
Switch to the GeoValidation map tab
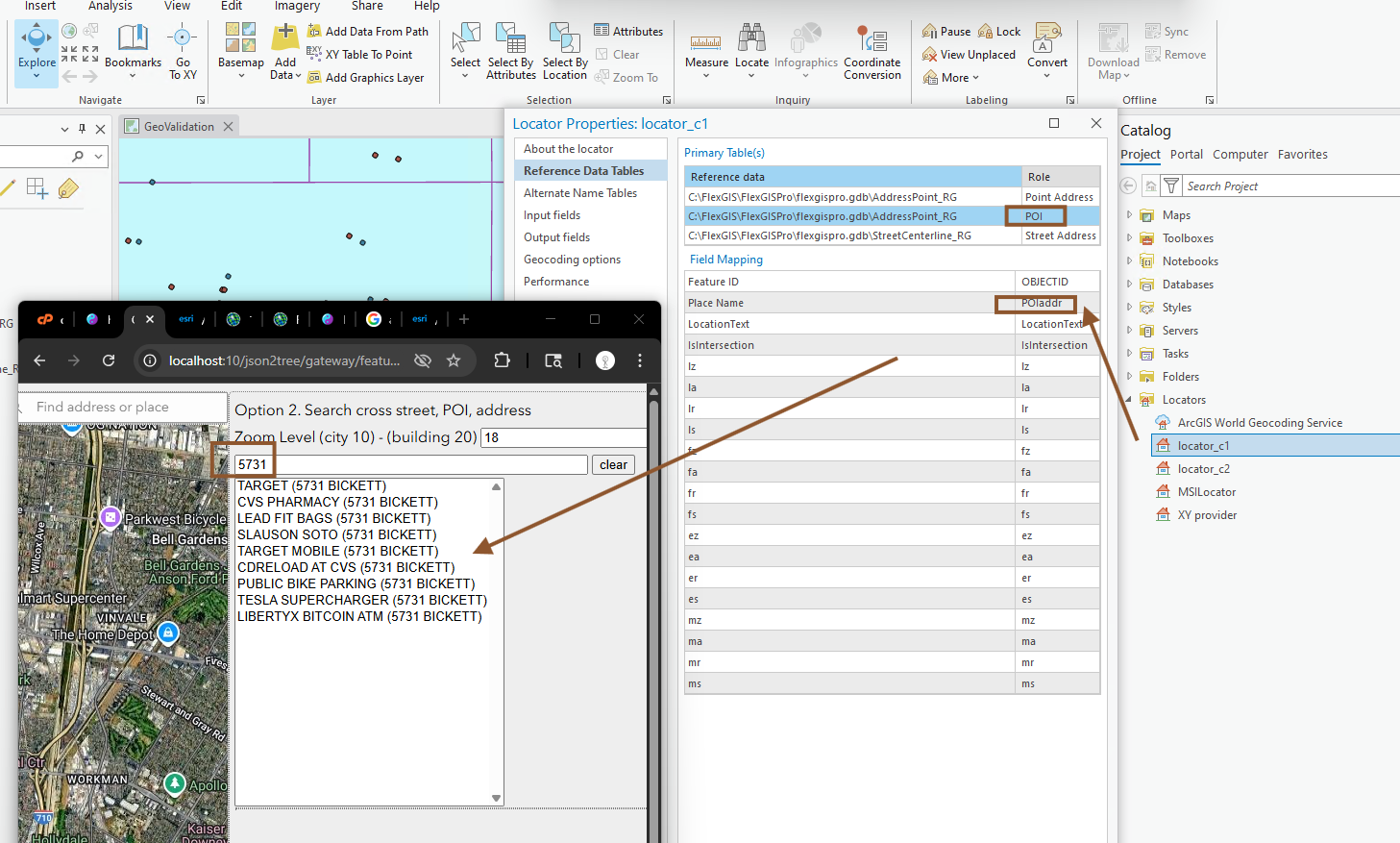pos(179,127)
